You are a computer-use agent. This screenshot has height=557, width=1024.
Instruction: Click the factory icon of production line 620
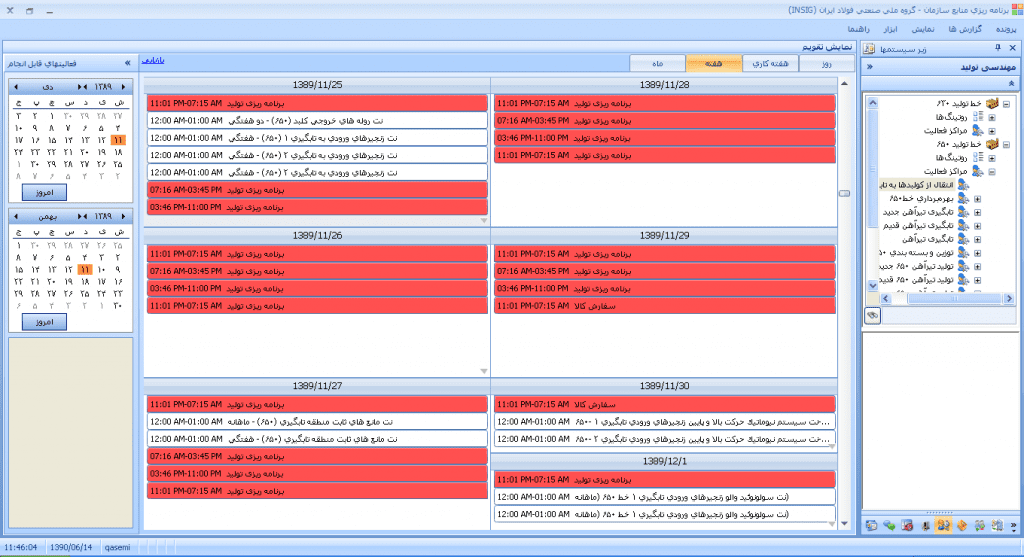(x=991, y=103)
